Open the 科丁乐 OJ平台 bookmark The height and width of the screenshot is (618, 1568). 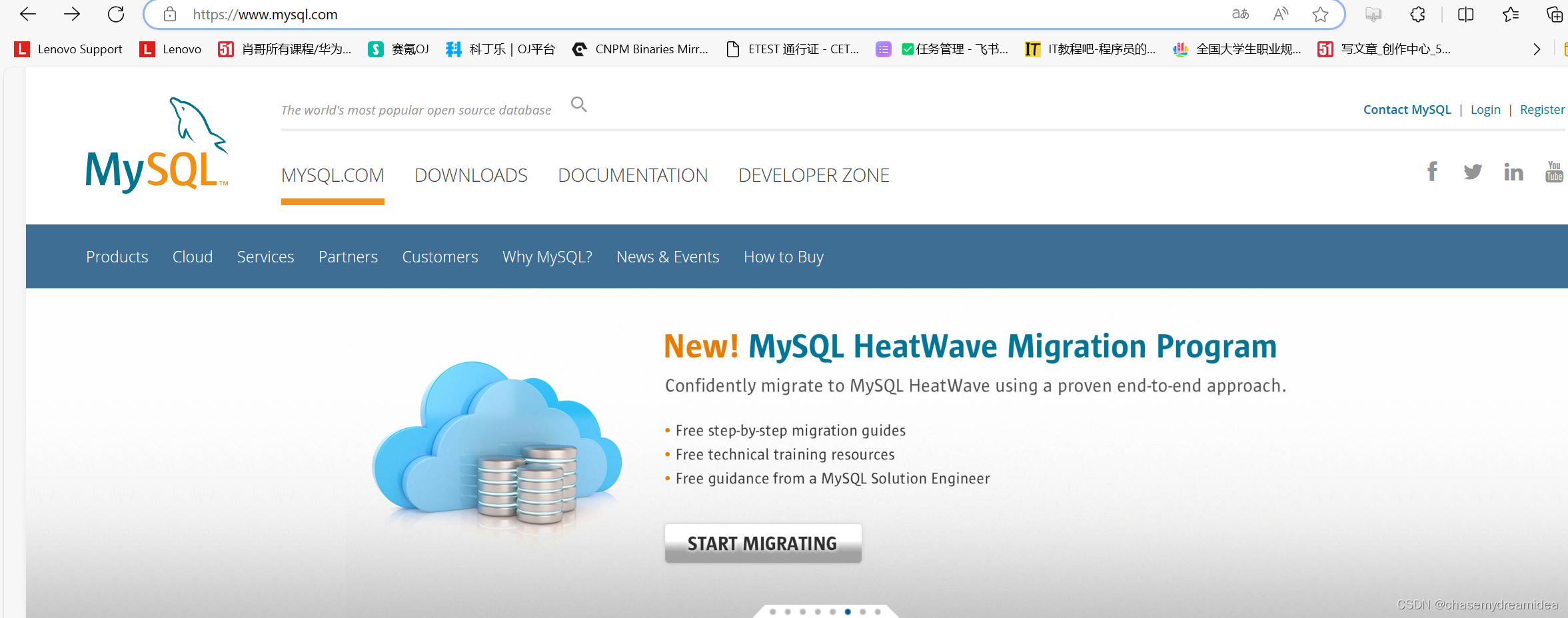tap(500, 49)
